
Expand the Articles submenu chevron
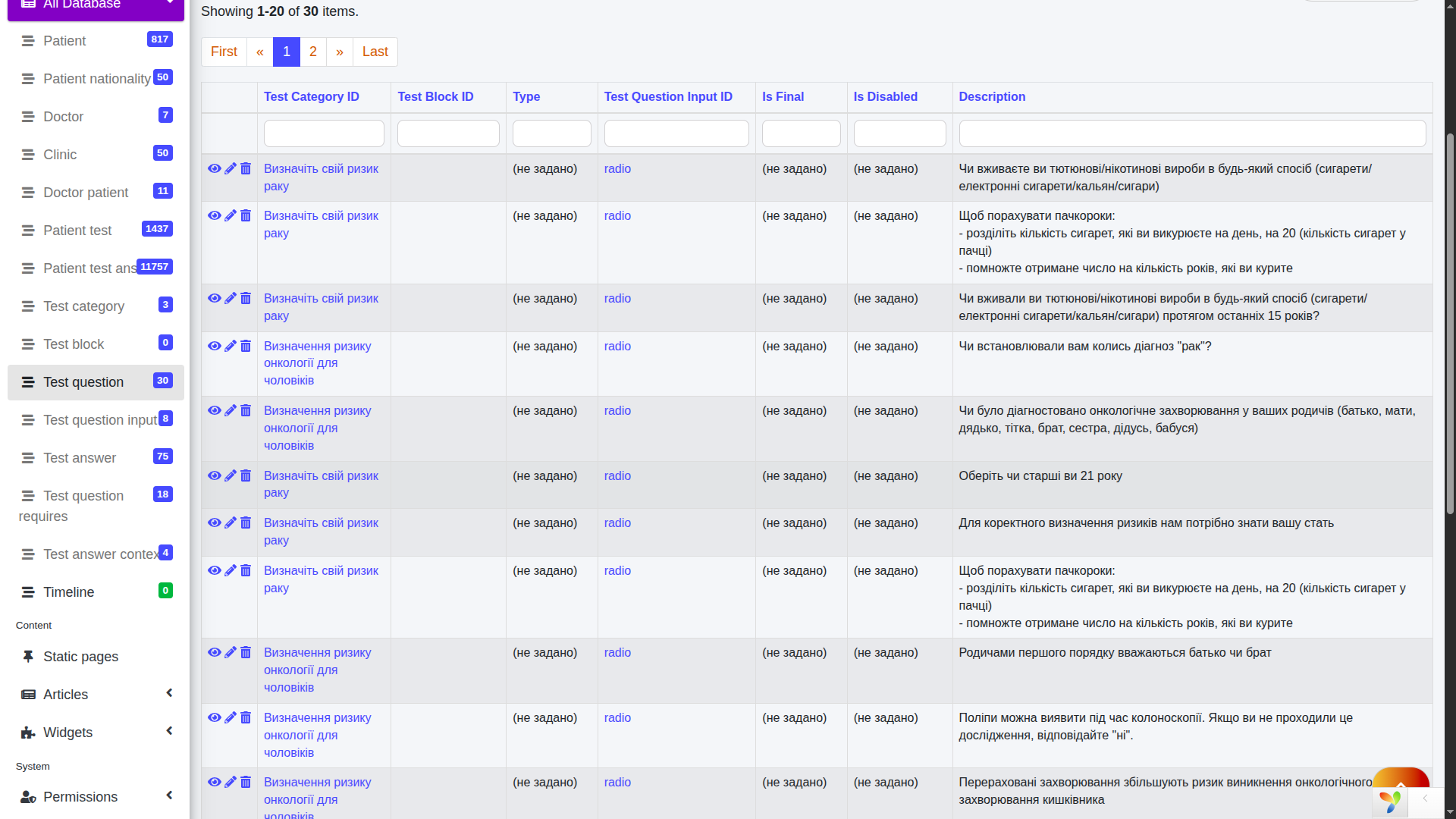coord(169,693)
